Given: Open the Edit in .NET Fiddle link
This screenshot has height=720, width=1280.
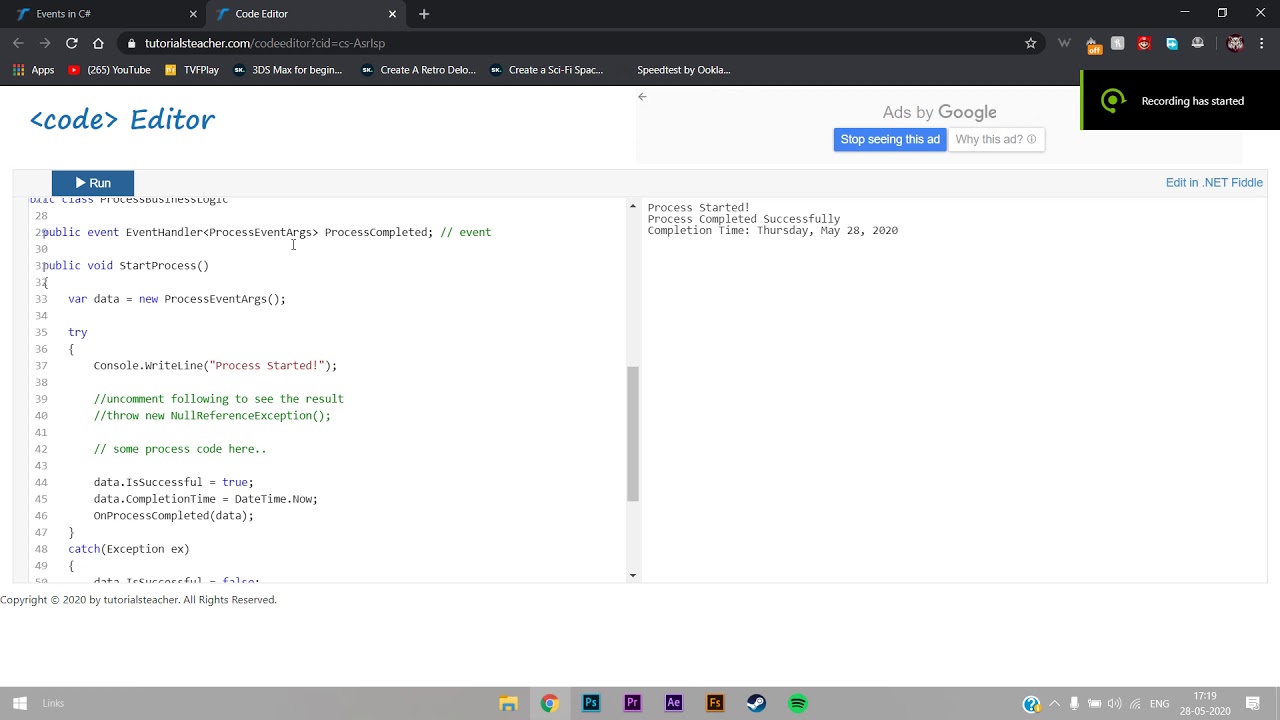Looking at the screenshot, I should point(1214,183).
